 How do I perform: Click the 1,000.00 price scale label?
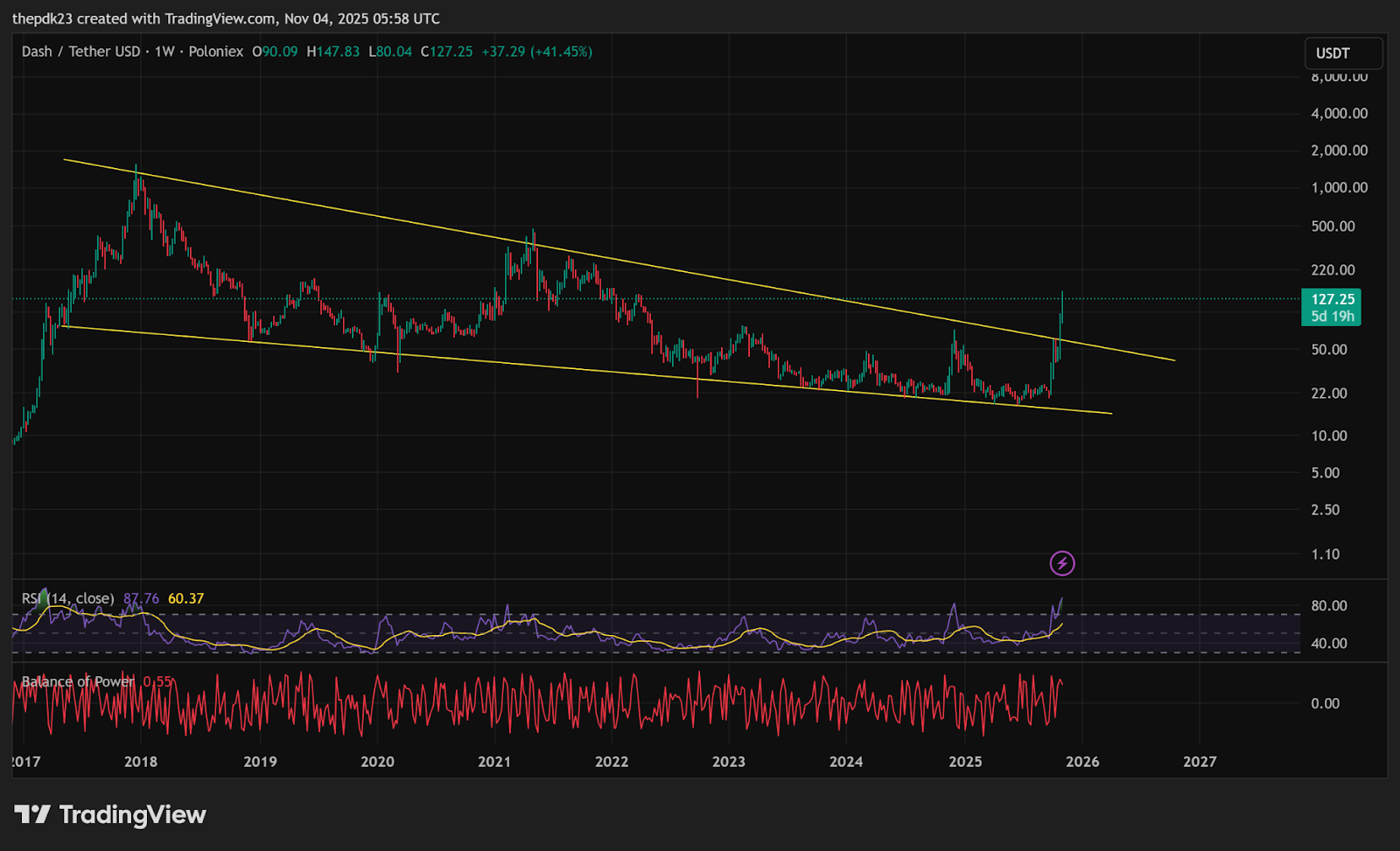(1339, 188)
